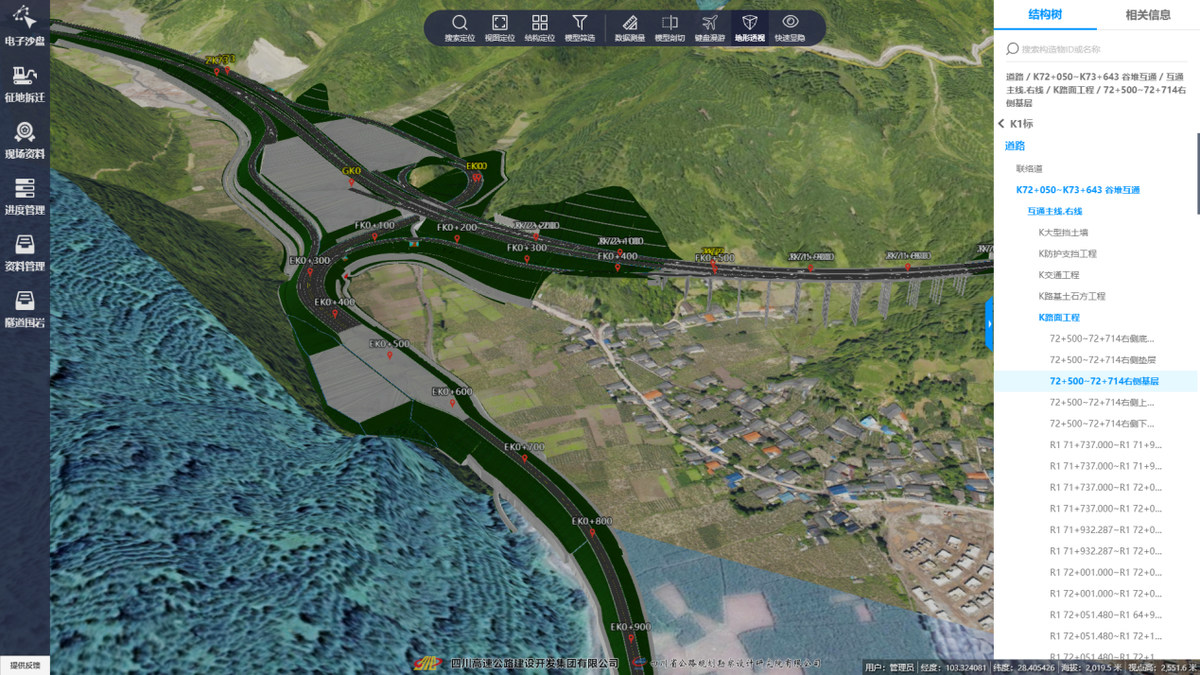Collapse the K路面工程 tree node
Image resolution: width=1200 pixels, height=675 pixels.
point(1059,317)
